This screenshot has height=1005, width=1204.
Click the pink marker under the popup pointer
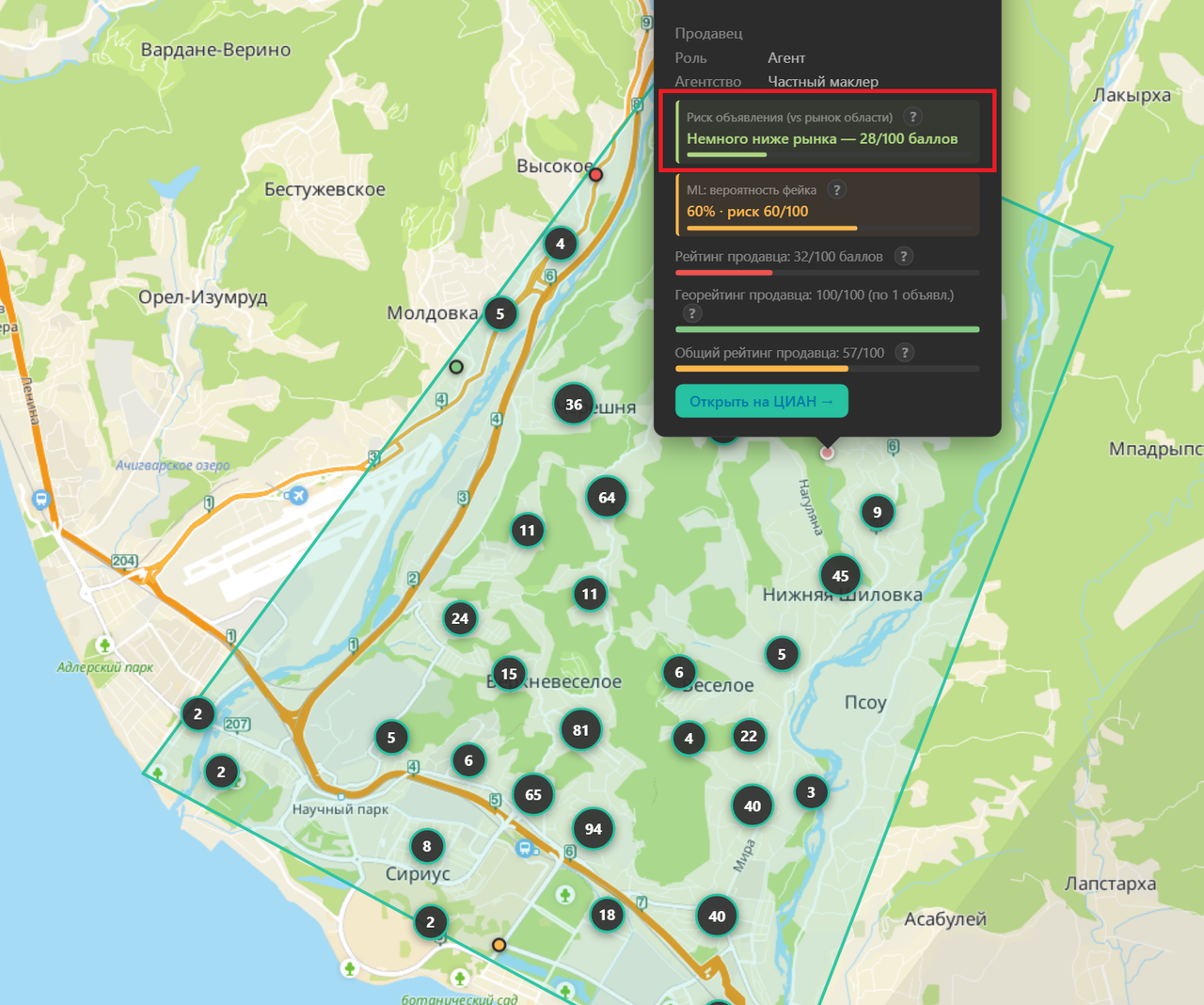click(x=827, y=453)
